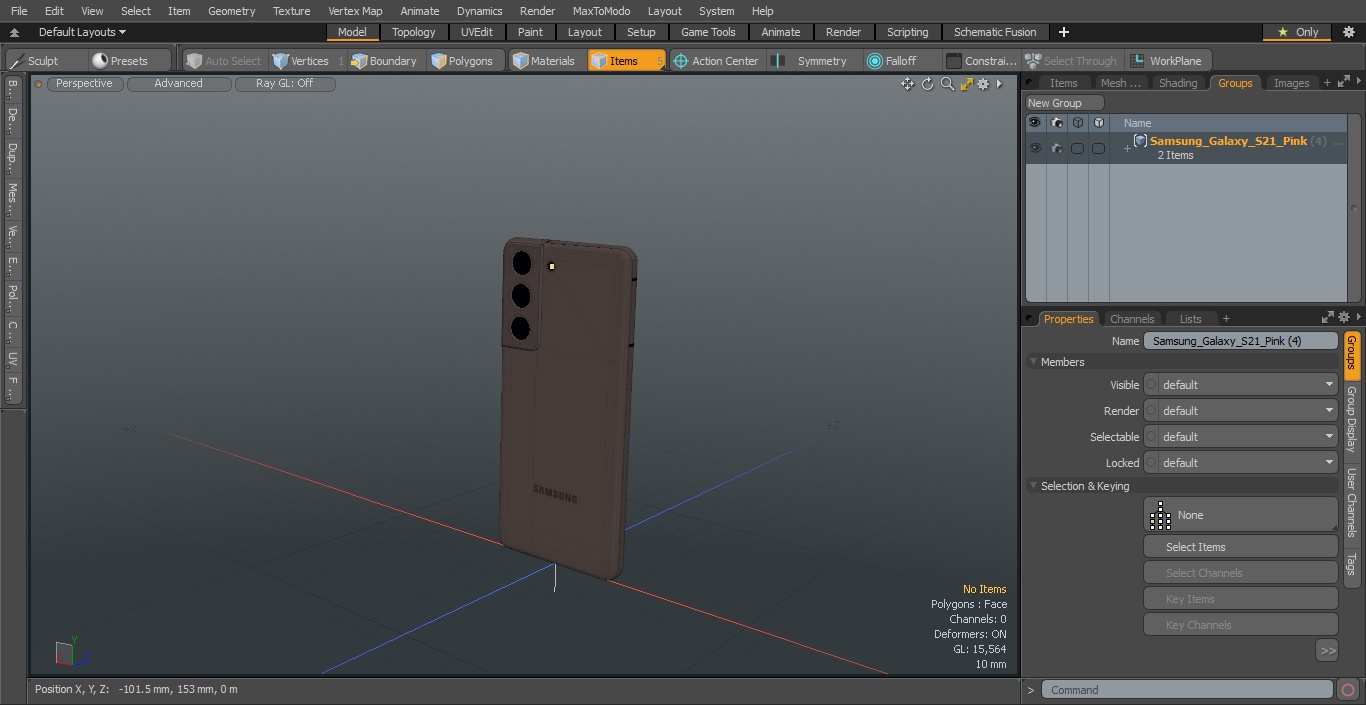Open the Vertex Map menu

[355, 11]
